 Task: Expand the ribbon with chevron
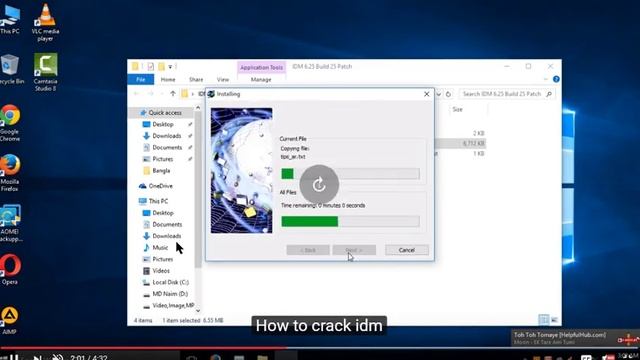click(x=546, y=79)
